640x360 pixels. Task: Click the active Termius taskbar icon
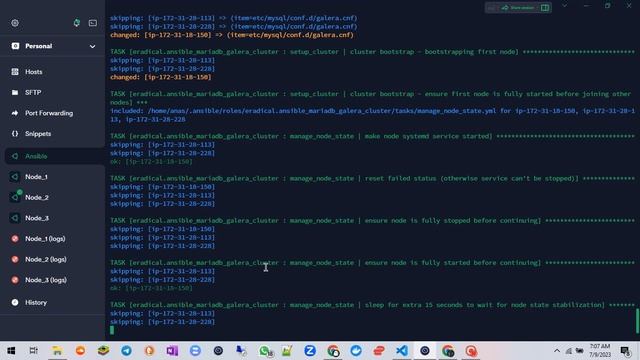click(x=425, y=351)
